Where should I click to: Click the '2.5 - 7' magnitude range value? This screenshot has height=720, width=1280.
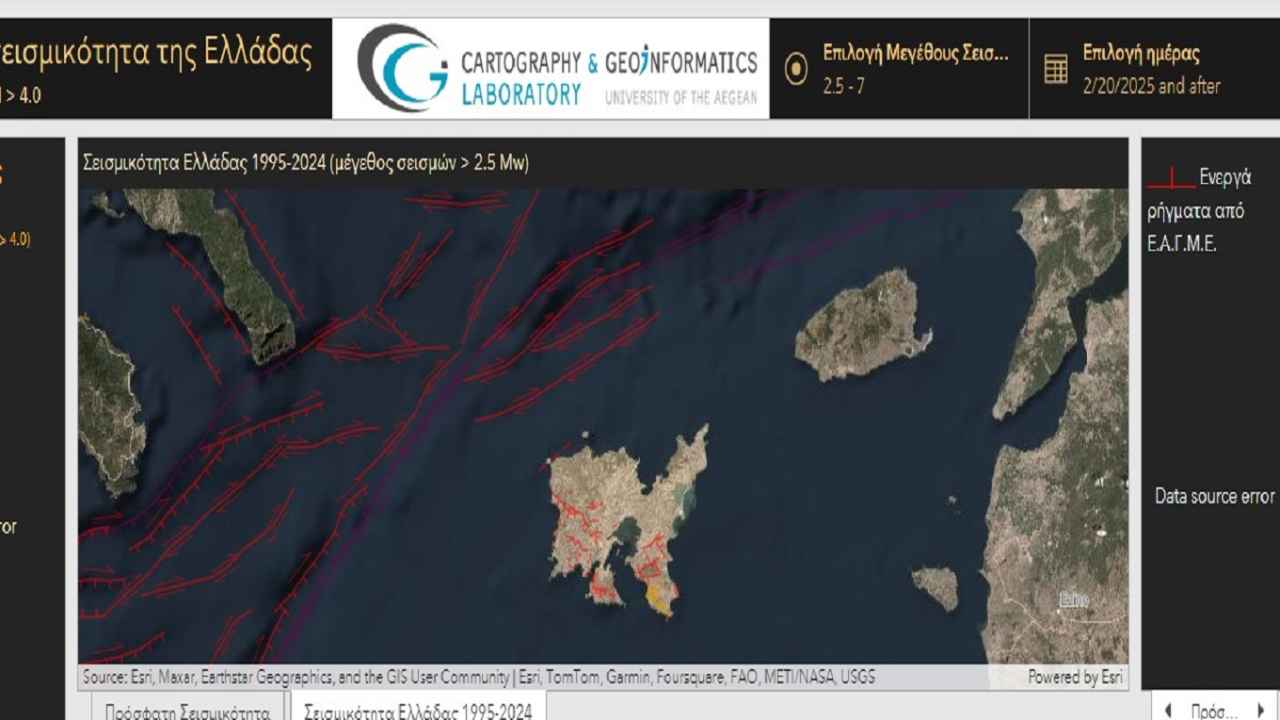pyautogui.click(x=844, y=86)
